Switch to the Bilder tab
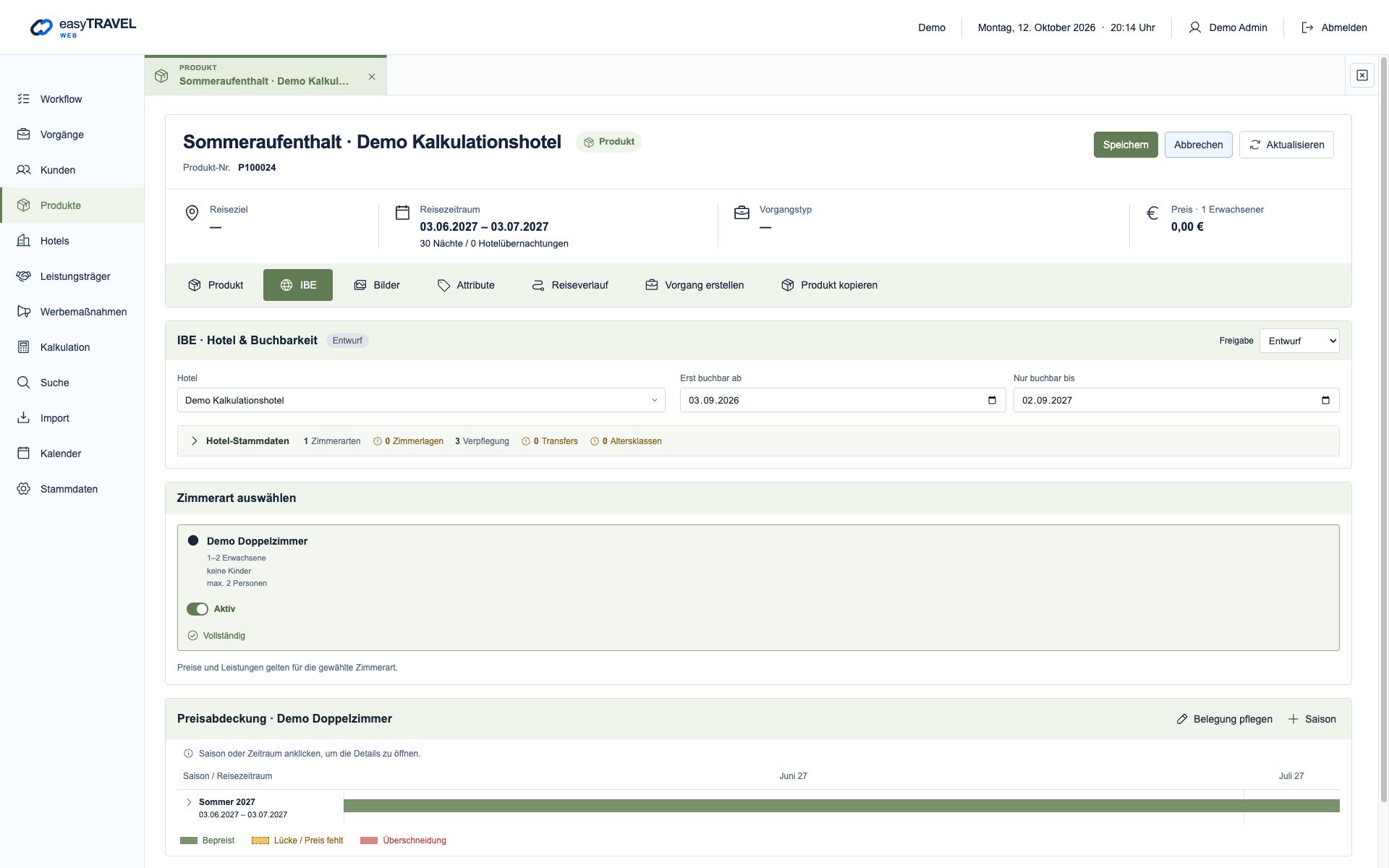The image size is (1389, 868). click(x=377, y=285)
